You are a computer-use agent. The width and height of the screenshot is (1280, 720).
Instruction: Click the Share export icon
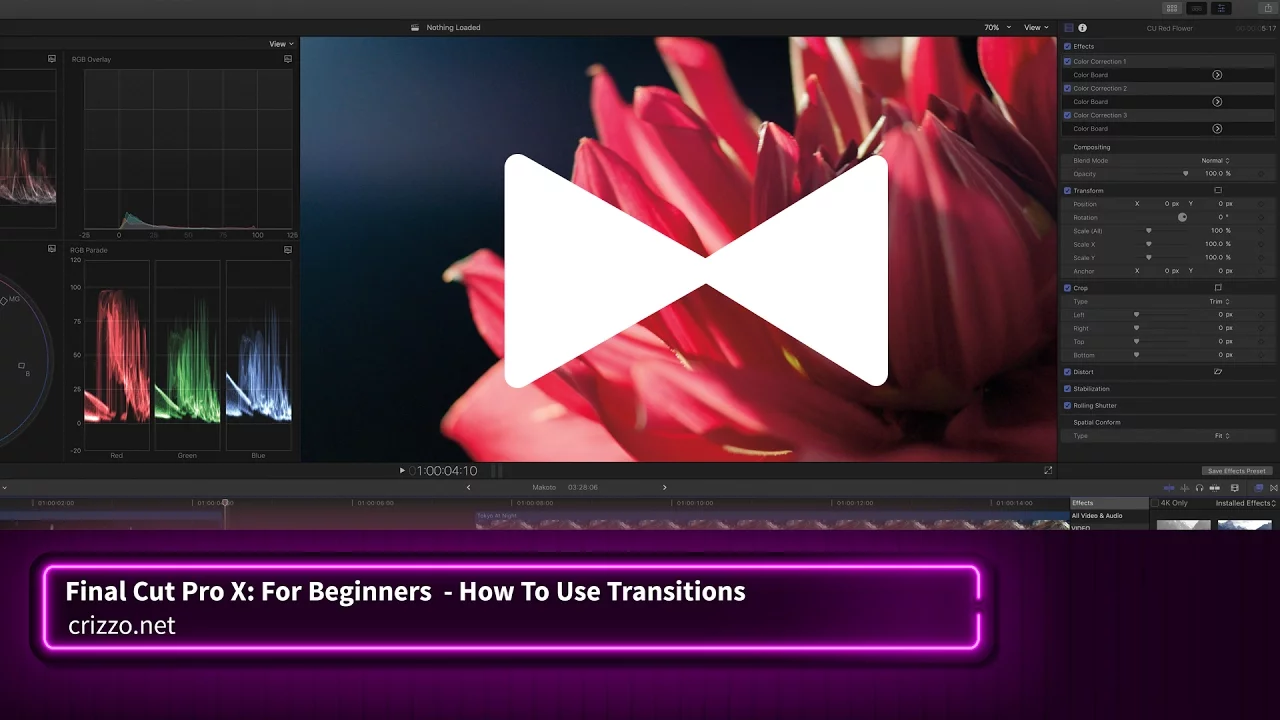click(x=1268, y=8)
